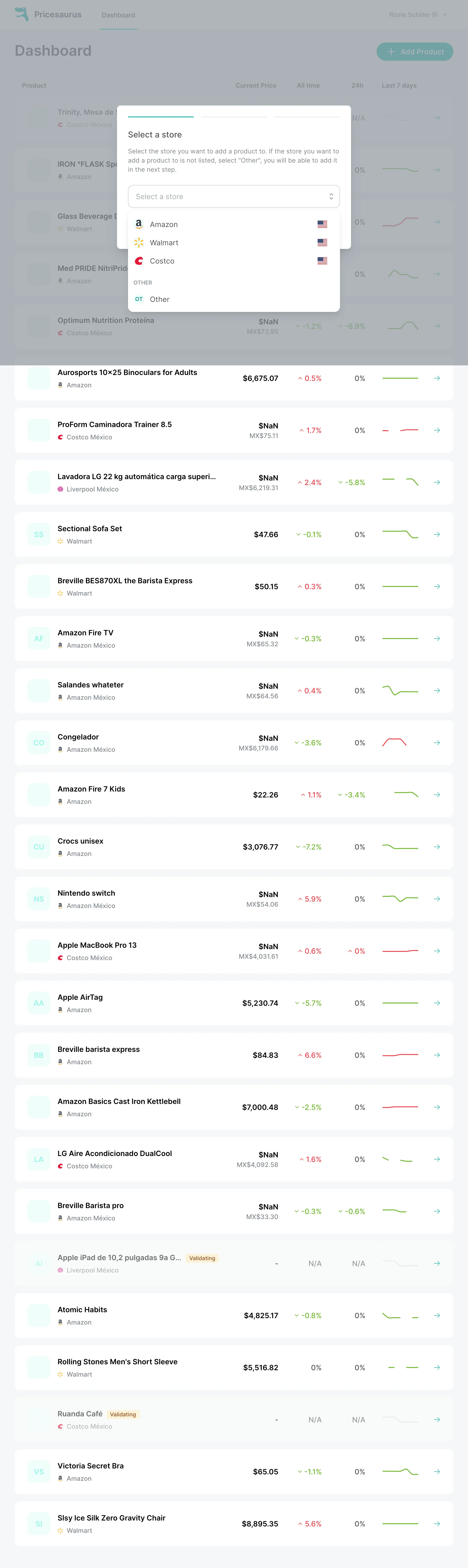Select the Other store option
The width and height of the screenshot is (468, 1568).
click(160, 299)
